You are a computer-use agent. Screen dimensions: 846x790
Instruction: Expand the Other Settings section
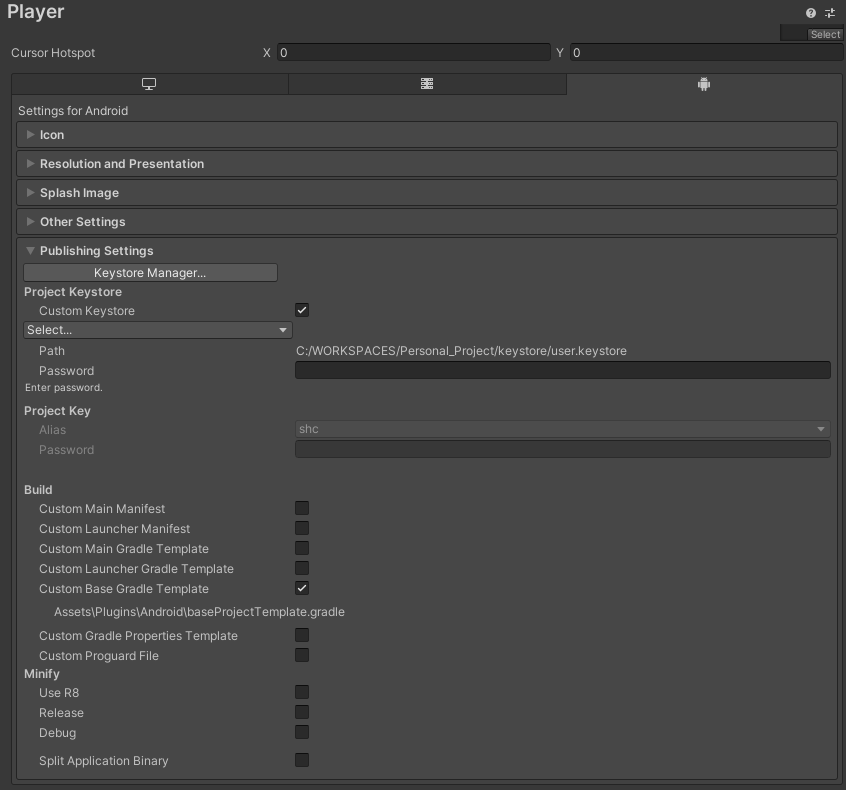(x=427, y=222)
